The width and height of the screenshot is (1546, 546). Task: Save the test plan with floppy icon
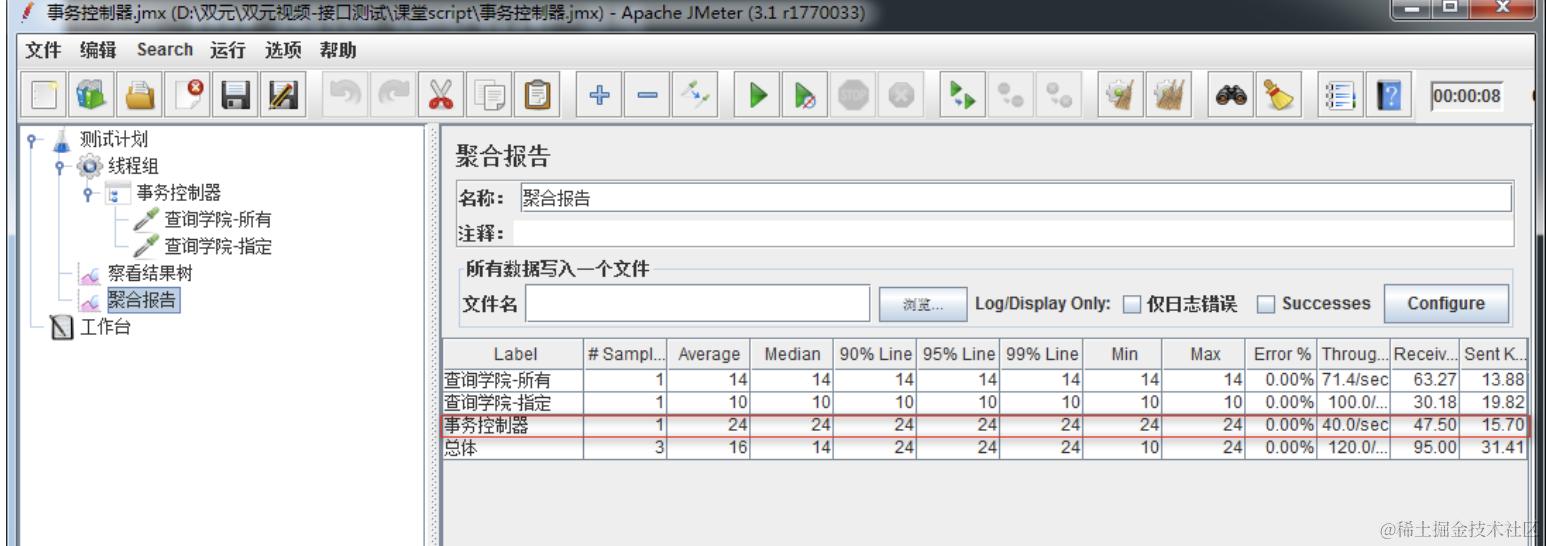tap(236, 95)
